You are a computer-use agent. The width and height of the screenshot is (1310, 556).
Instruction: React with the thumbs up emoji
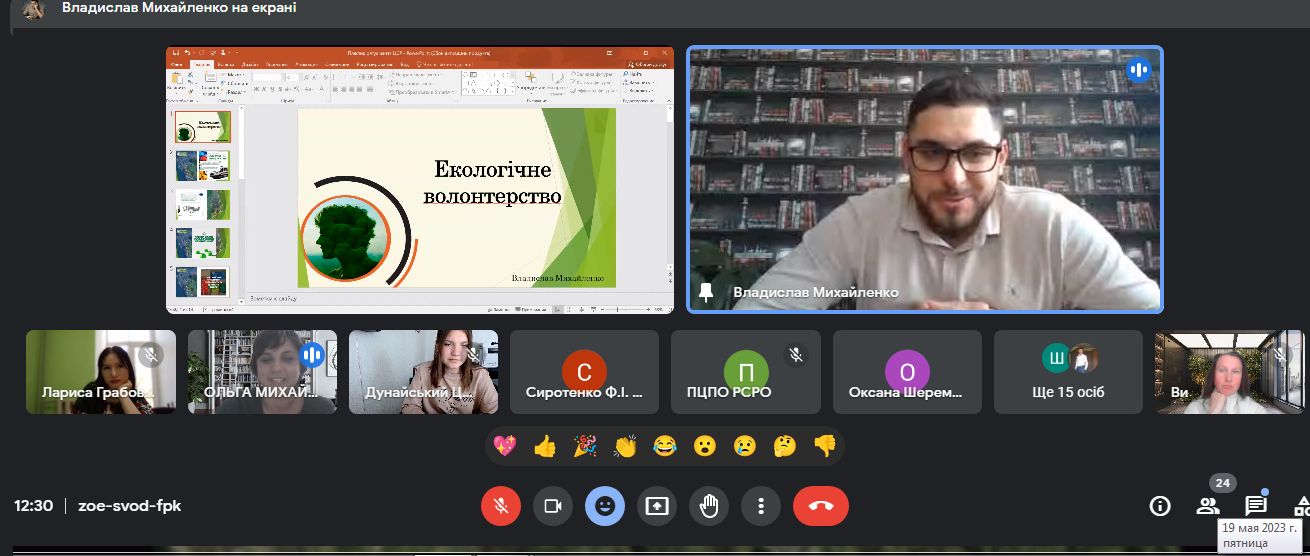(x=545, y=446)
